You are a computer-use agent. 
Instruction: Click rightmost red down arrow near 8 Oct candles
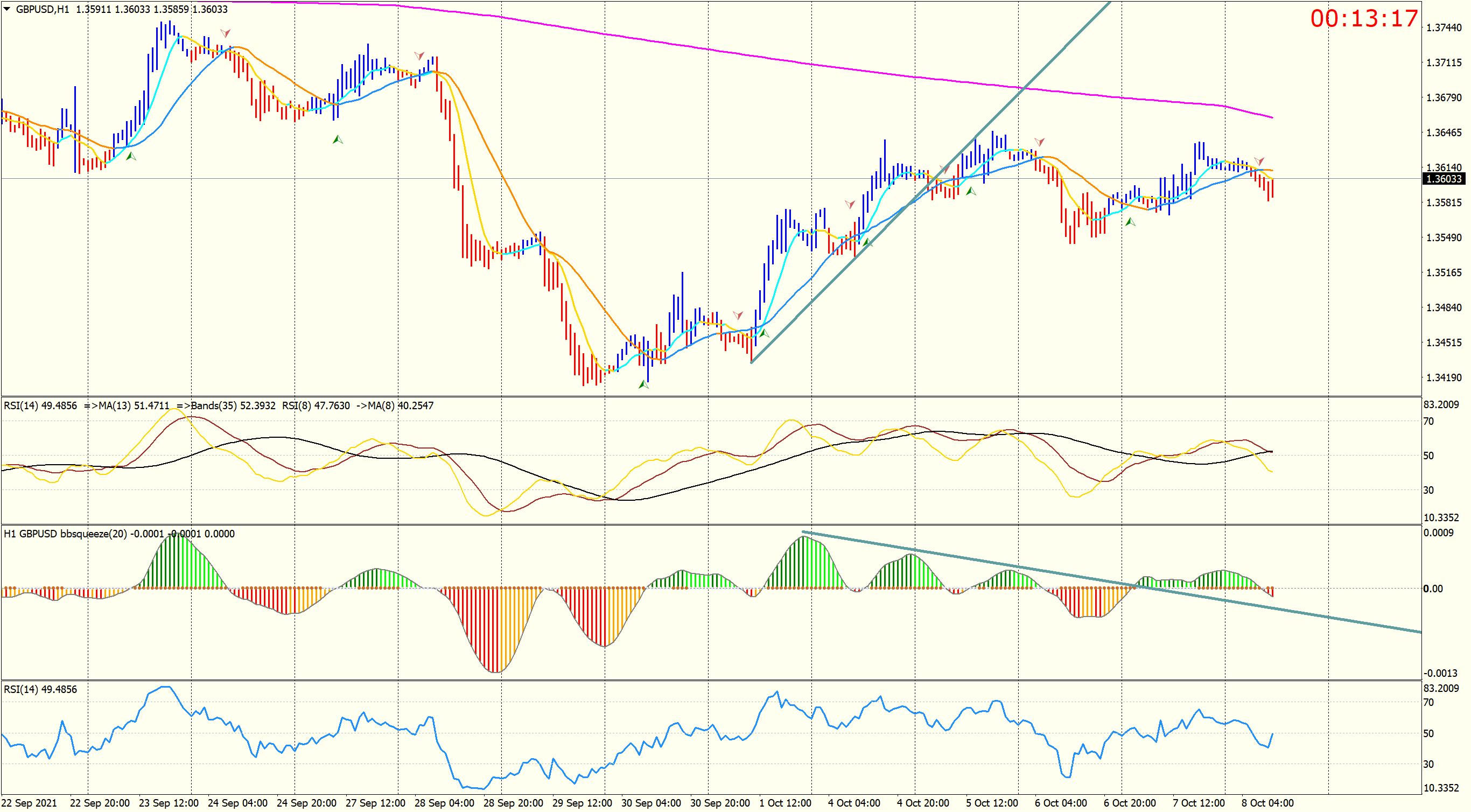[1259, 161]
